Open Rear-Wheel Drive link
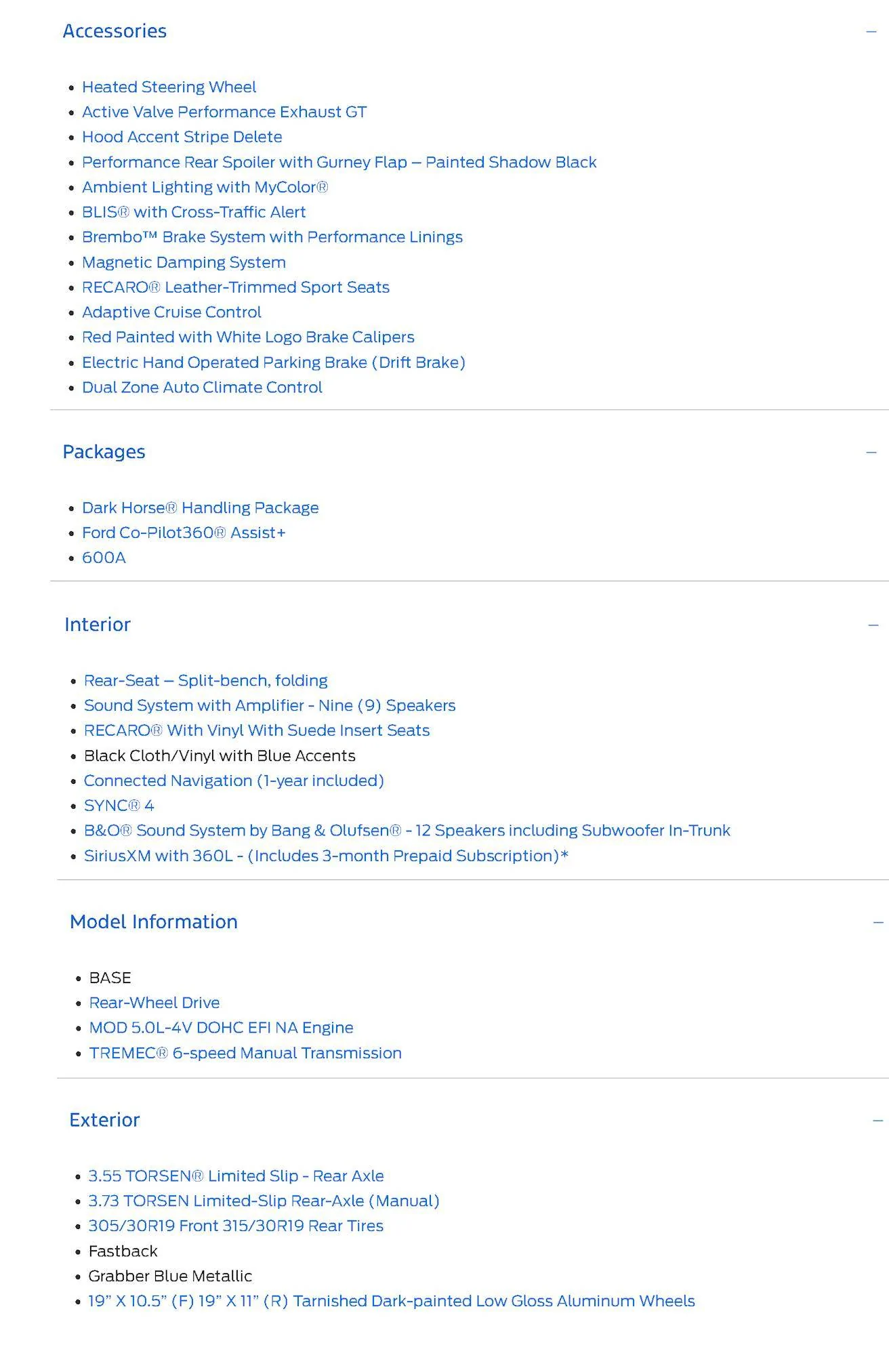The height and width of the screenshot is (1372, 889). 154,1003
